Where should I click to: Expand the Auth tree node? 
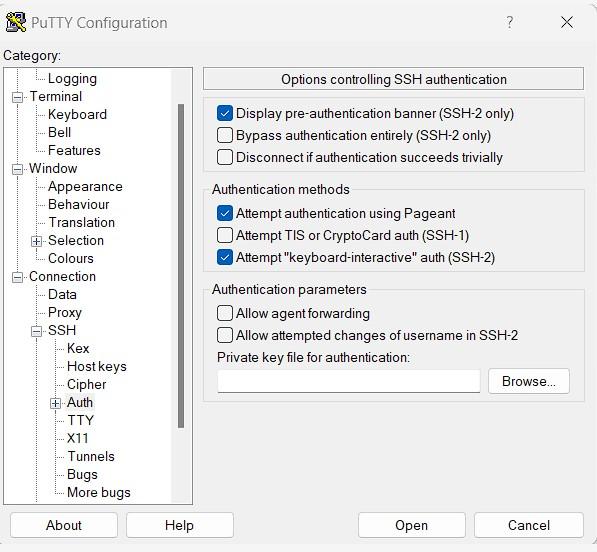coord(56,404)
